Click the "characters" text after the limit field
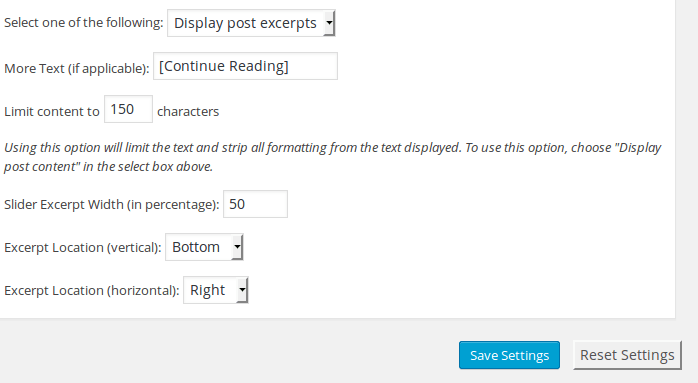The width and height of the screenshot is (698, 383). click(188, 111)
